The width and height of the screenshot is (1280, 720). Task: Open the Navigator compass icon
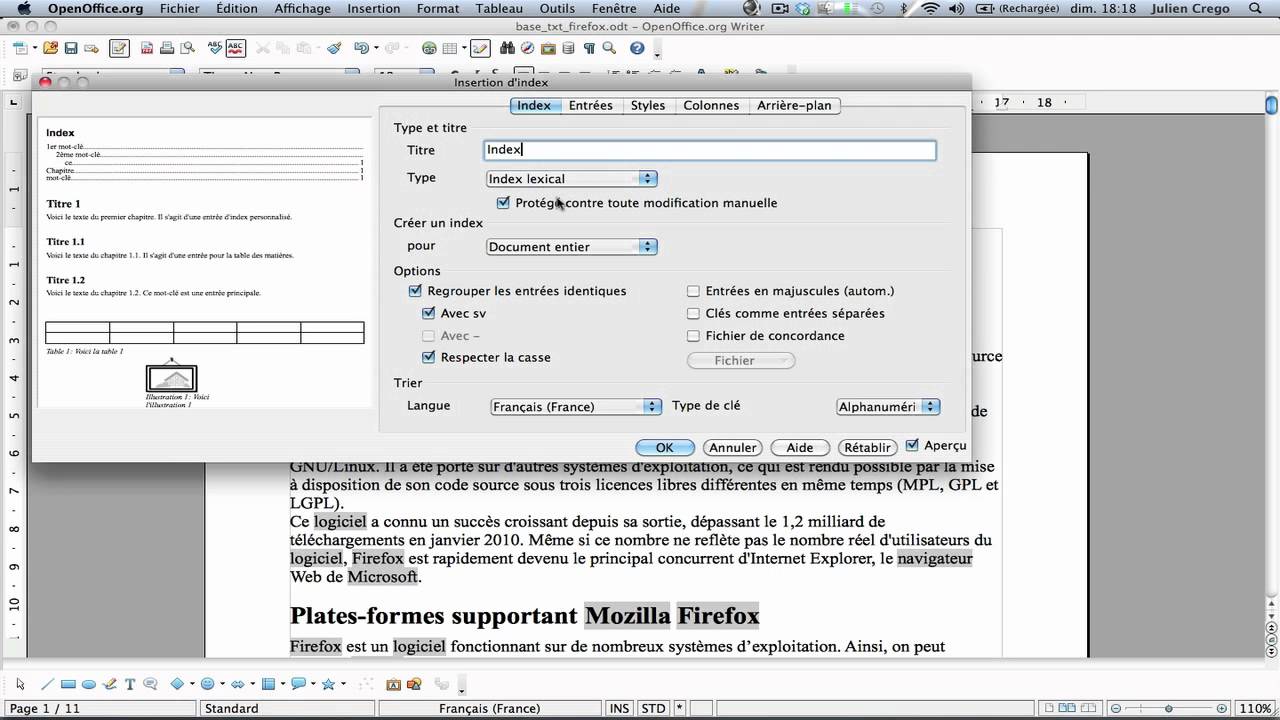coord(527,48)
